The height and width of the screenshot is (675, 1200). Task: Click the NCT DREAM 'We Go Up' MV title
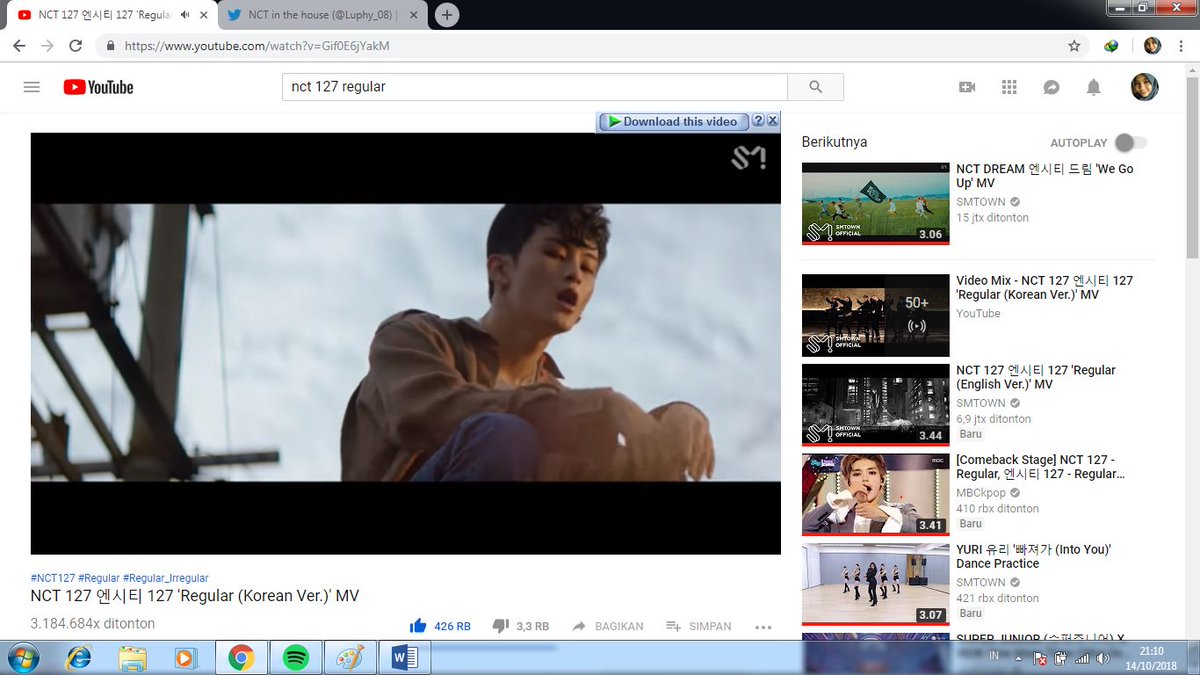[1045, 176]
